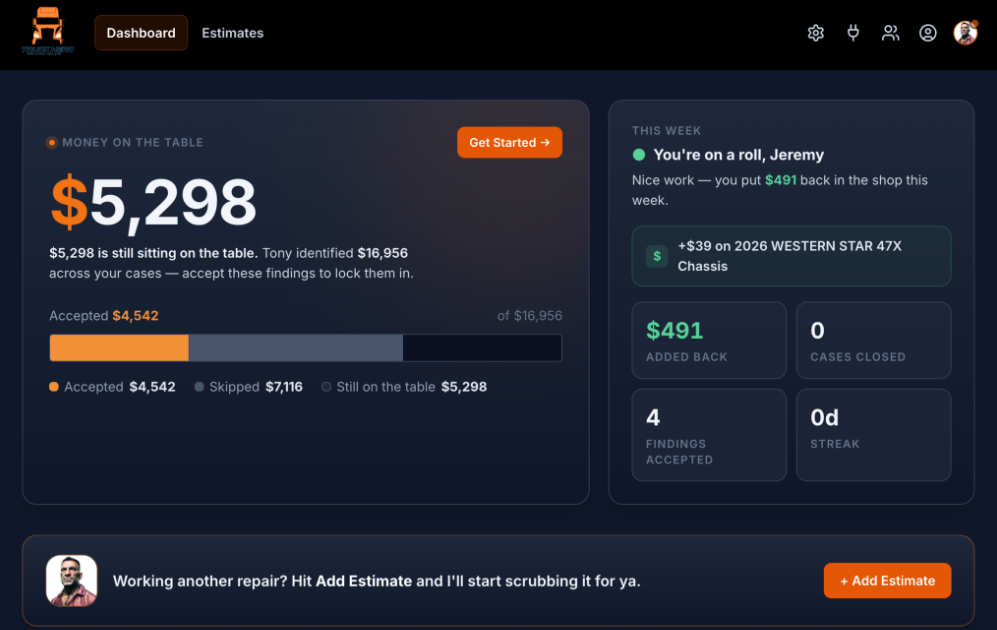The width and height of the screenshot is (997, 630).
Task: Click Tony's portrait thumbnail
Action: click(71, 580)
